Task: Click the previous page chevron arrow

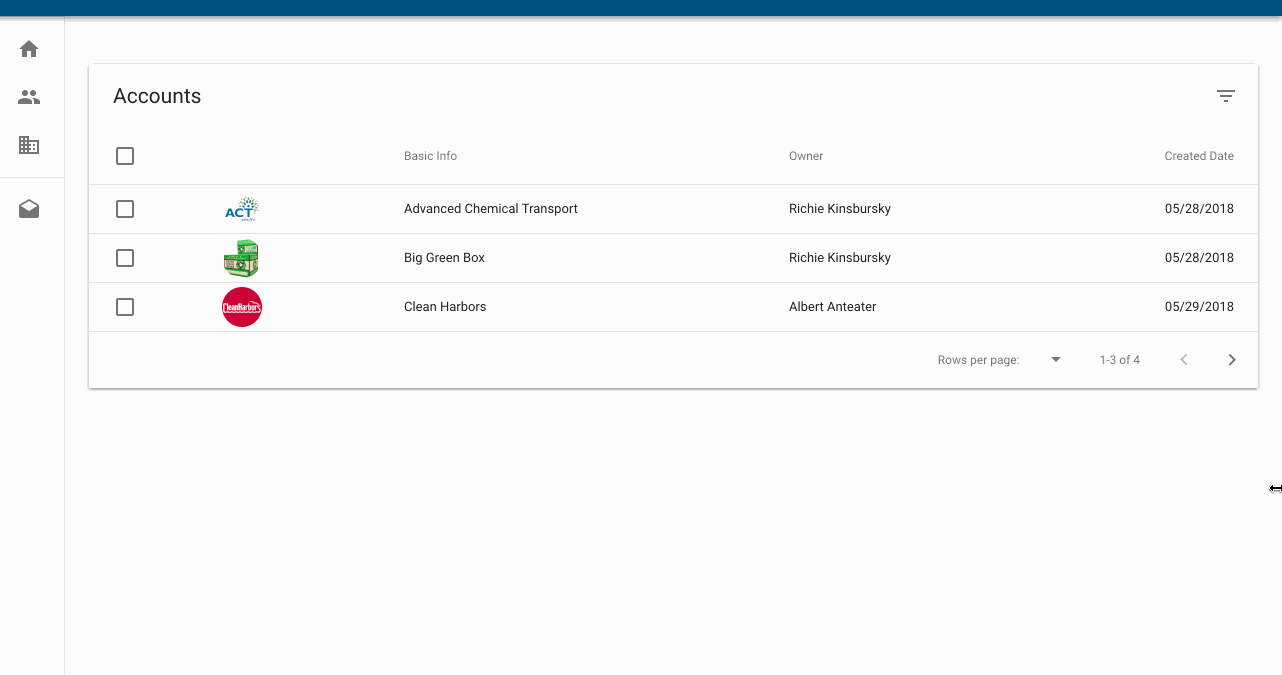Action: click(1184, 359)
